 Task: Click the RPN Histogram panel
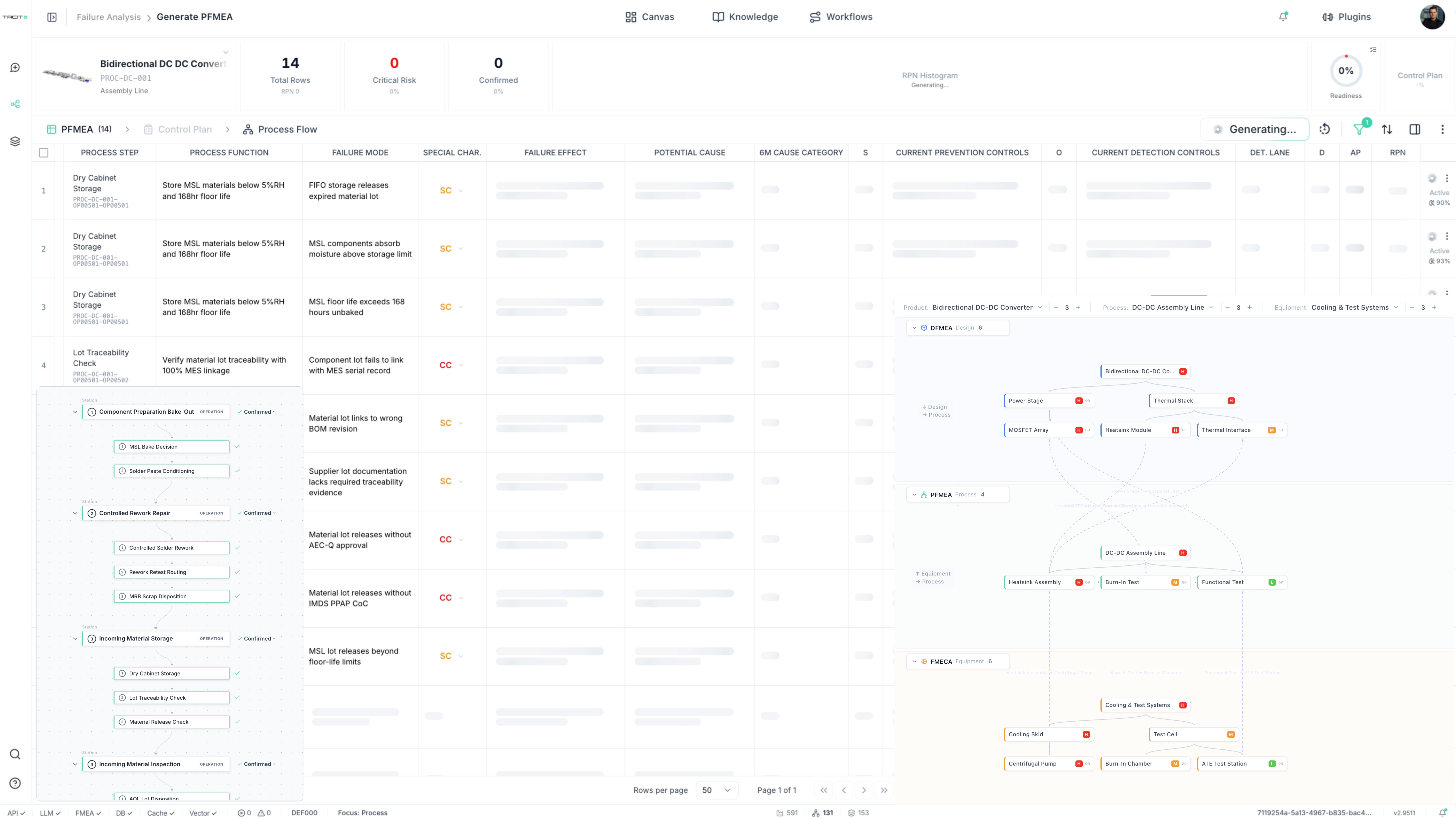930,76
